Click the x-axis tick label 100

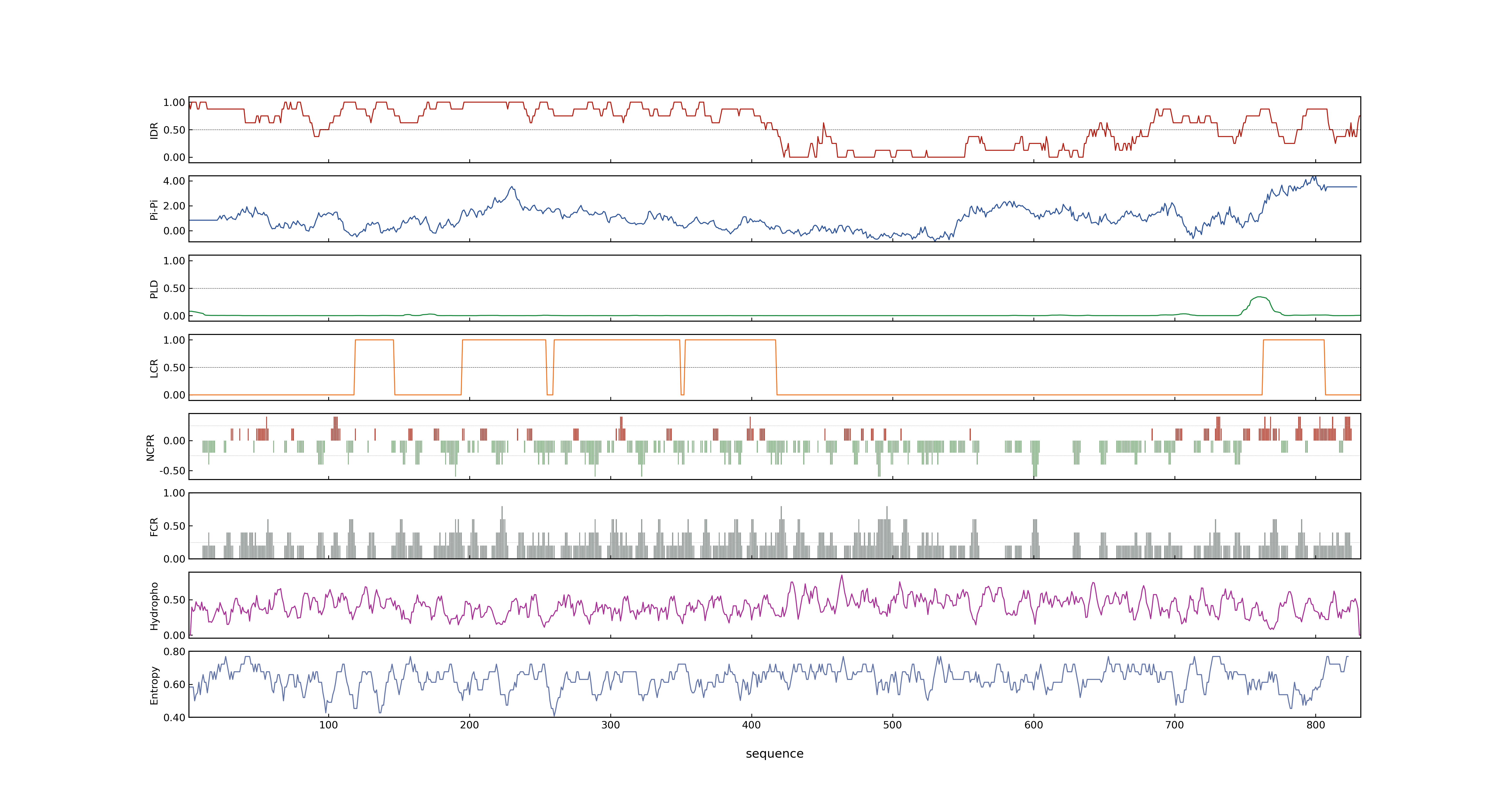coord(329,725)
